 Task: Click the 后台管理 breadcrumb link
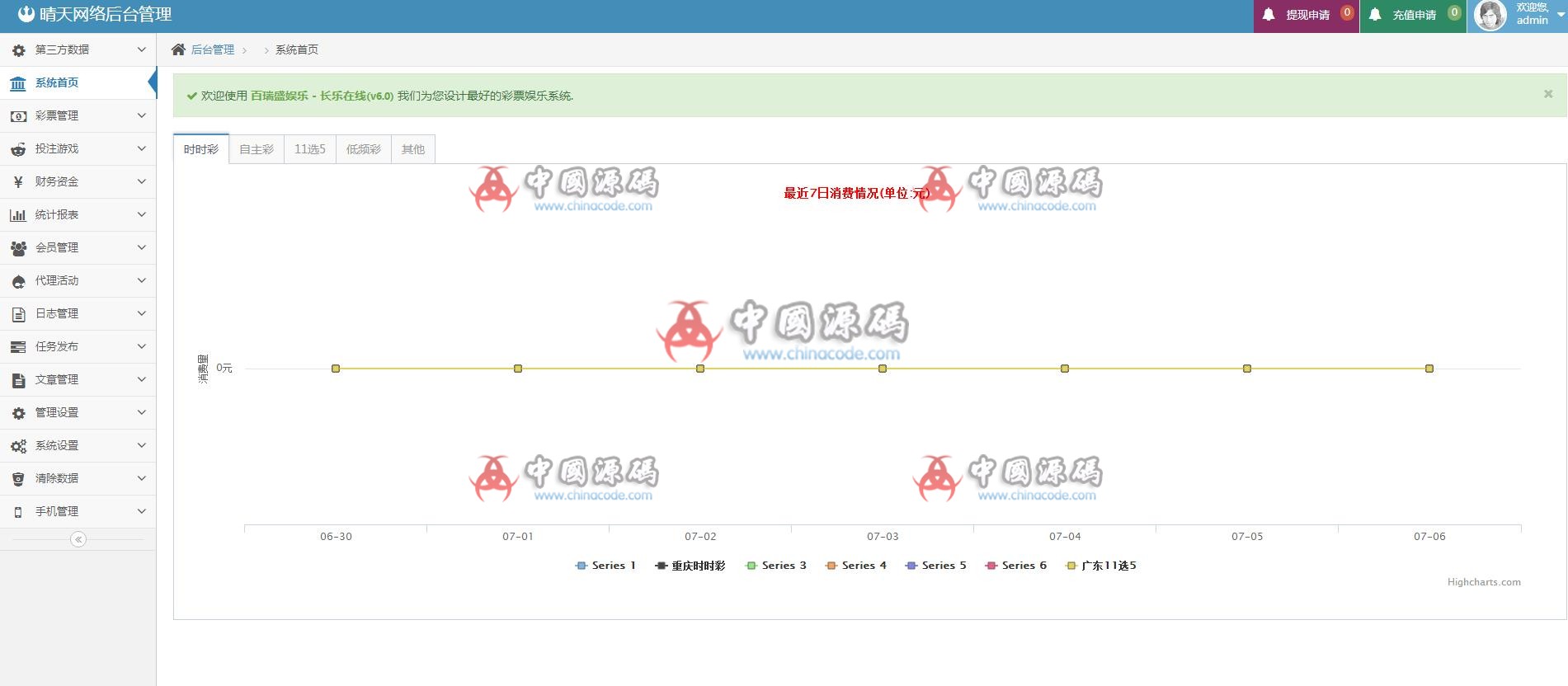[x=213, y=49]
